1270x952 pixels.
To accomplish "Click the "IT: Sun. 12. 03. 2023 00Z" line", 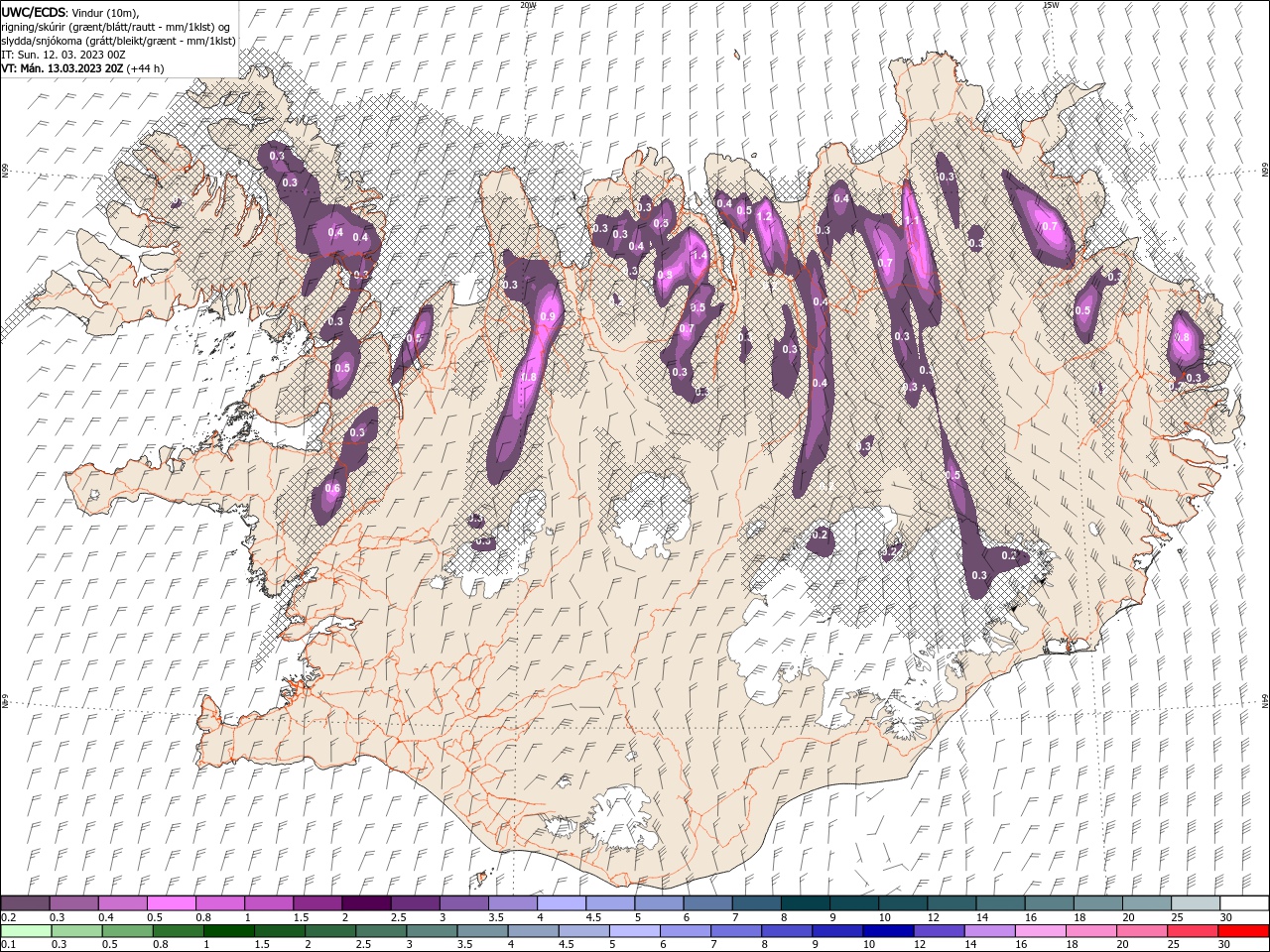I will coord(65,55).
